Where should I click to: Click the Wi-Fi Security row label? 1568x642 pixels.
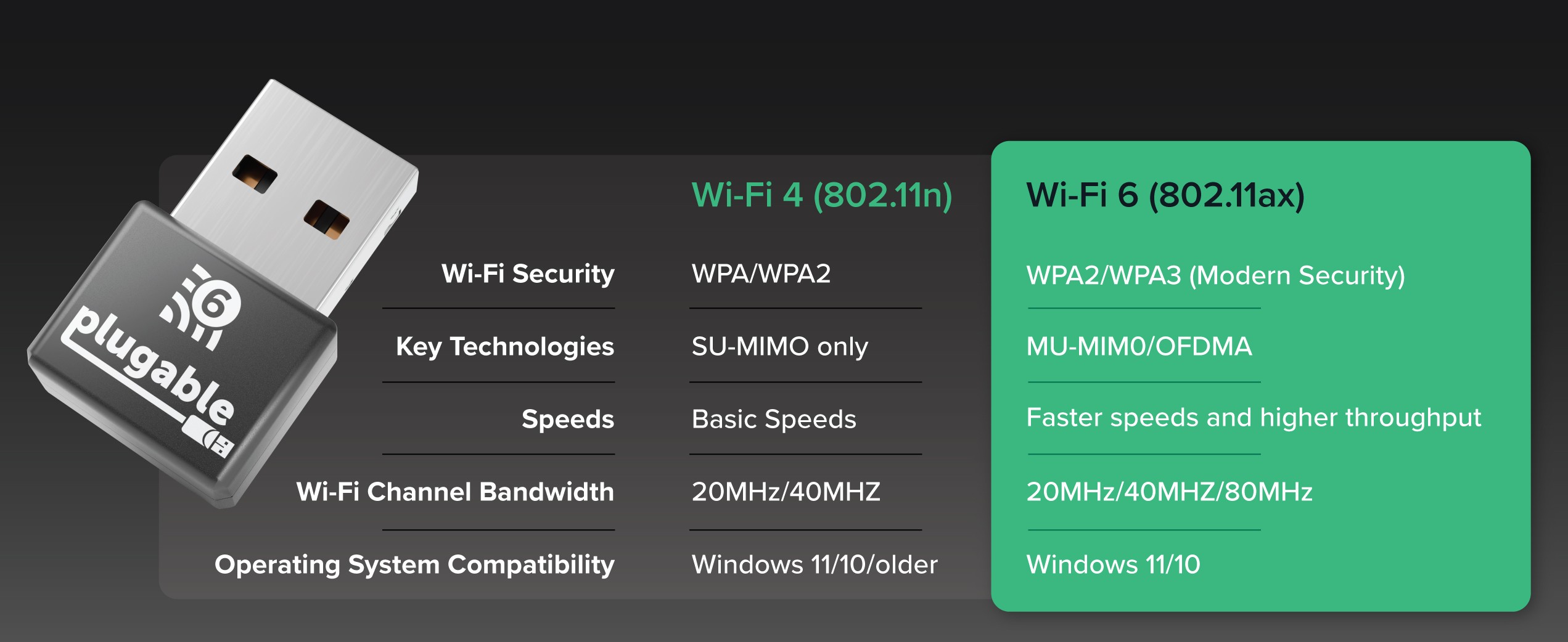pyautogui.click(x=528, y=274)
